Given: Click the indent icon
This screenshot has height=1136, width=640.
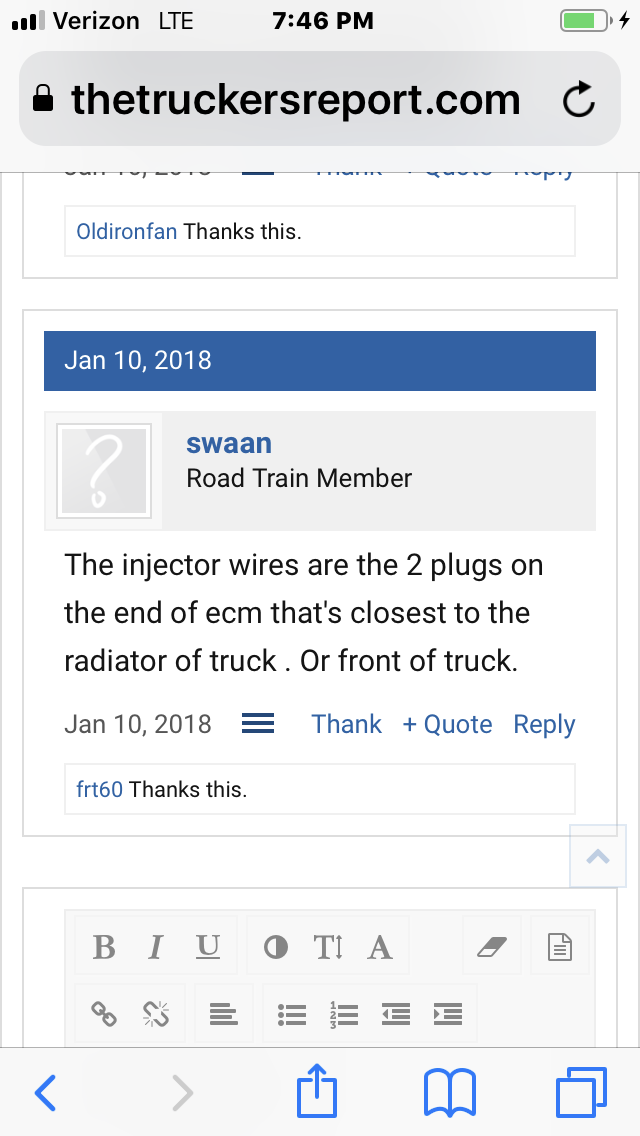Looking at the screenshot, I should [448, 1014].
